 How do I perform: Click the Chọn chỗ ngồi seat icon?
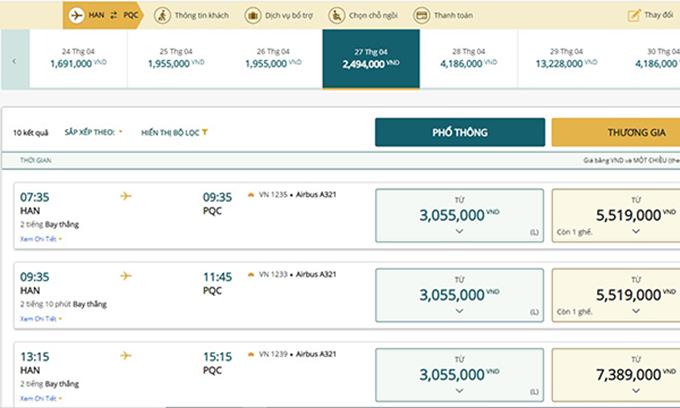tap(337, 15)
